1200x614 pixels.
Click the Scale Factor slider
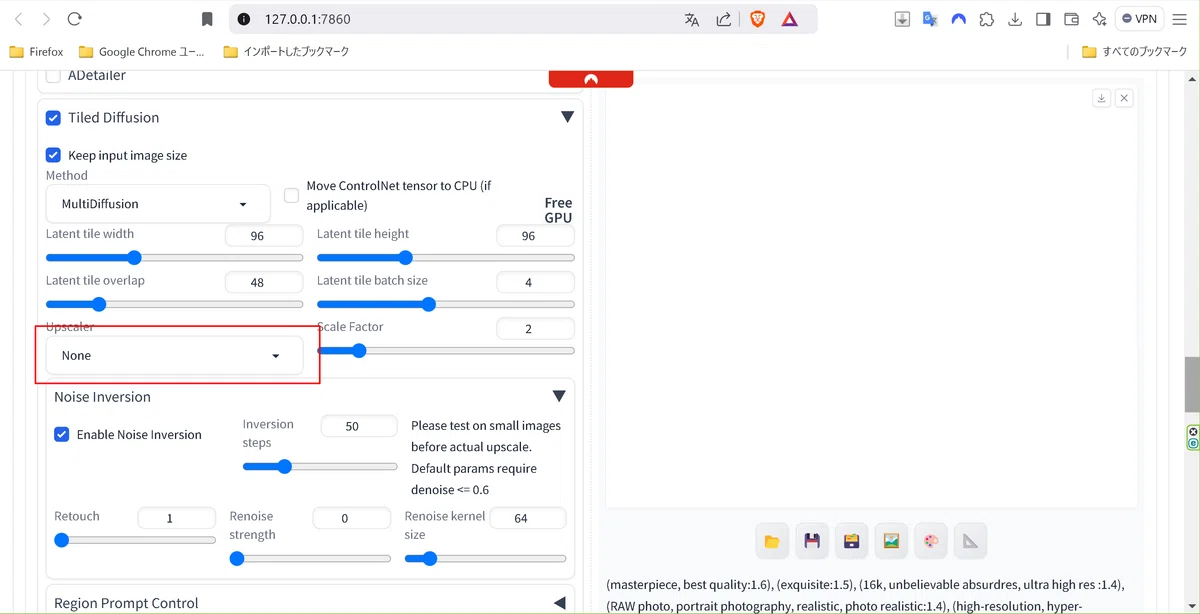pos(446,351)
